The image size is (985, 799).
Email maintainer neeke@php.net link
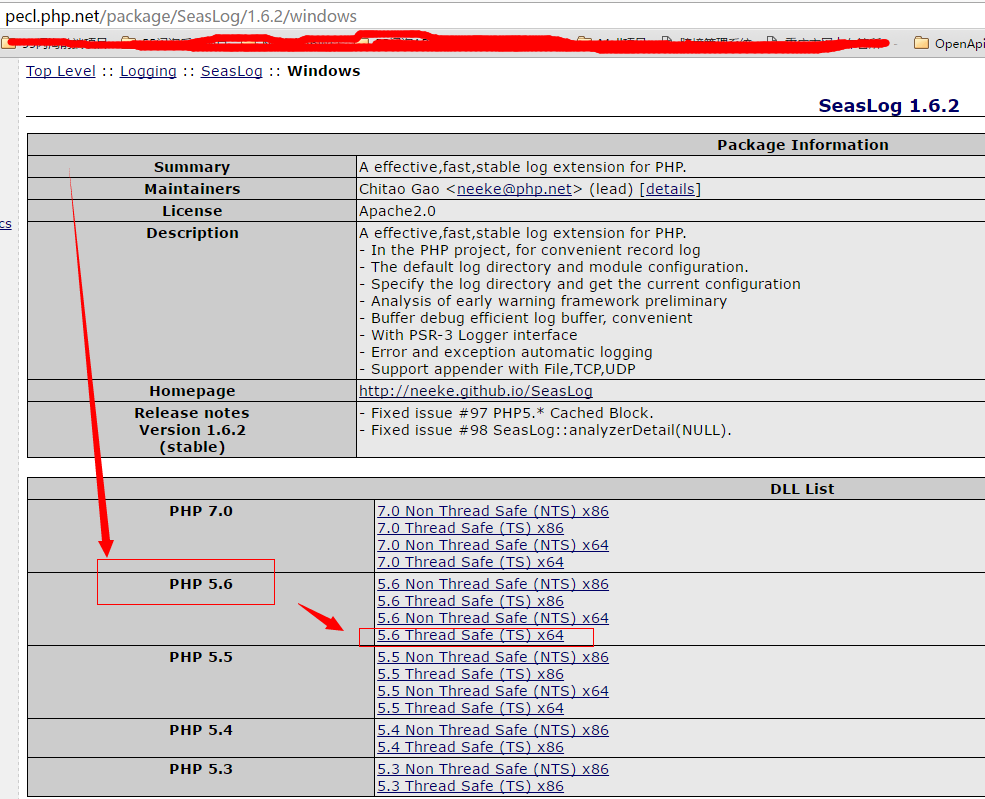click(514, 189)
